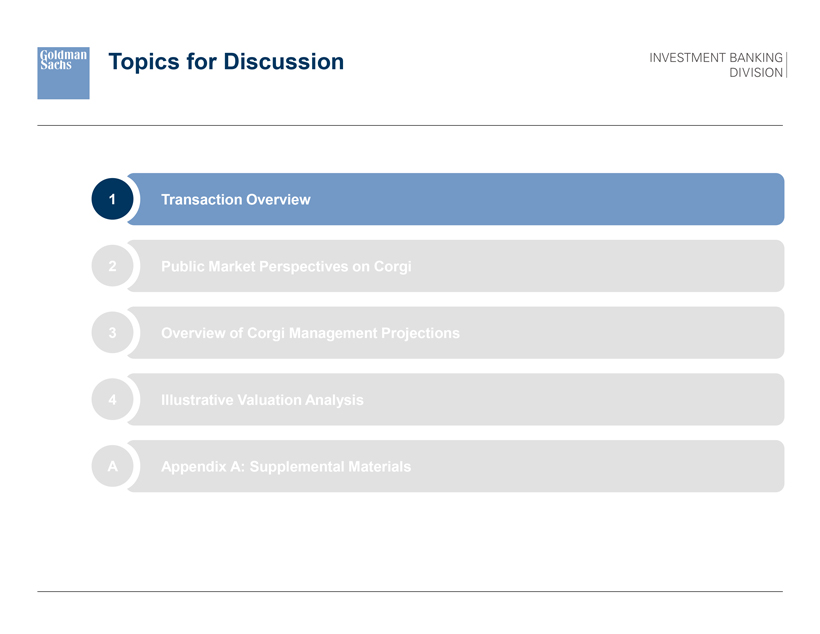Click the top horizontal divider line

pyautogui.click(x=410, y=125)
